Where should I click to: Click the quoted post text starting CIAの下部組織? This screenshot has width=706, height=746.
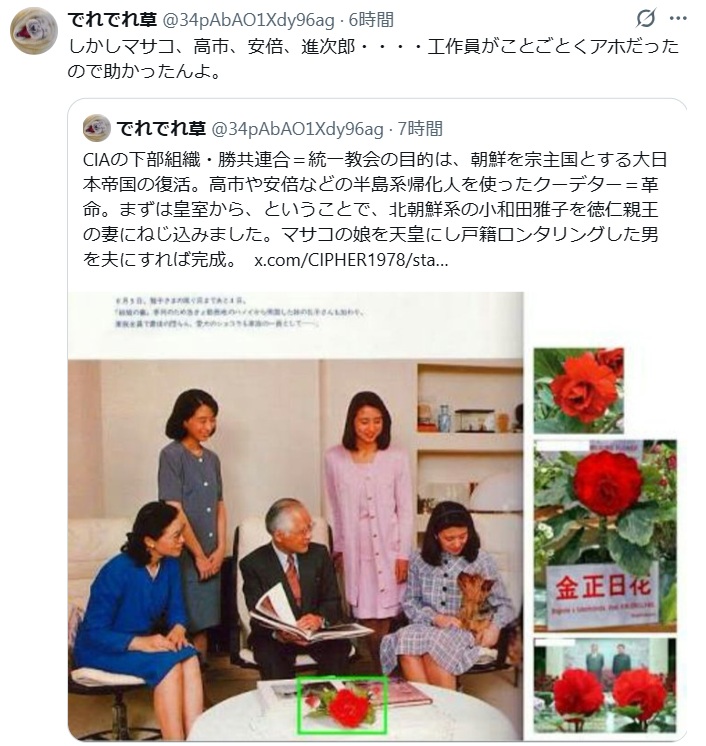375,209
